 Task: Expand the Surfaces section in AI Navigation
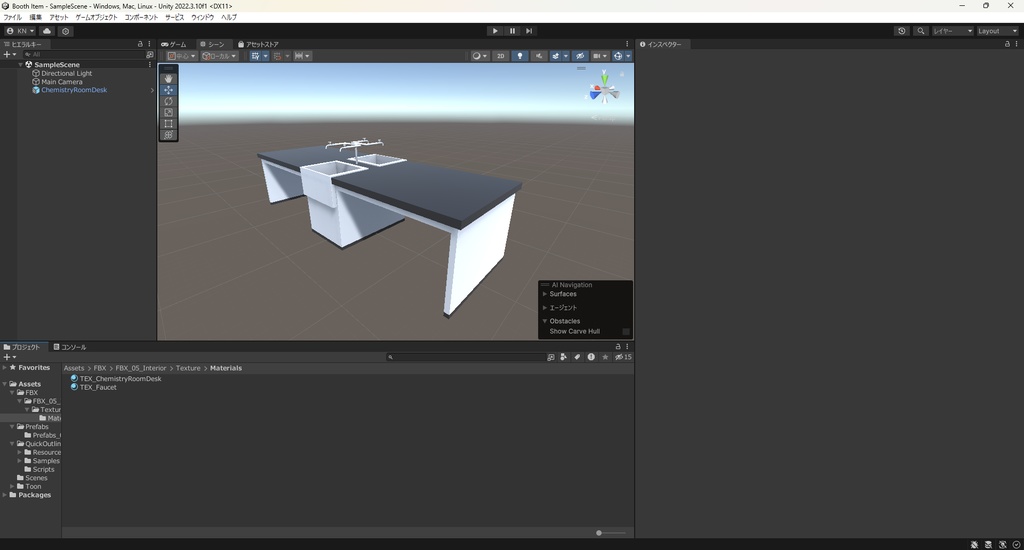click(x=545, y=294)
